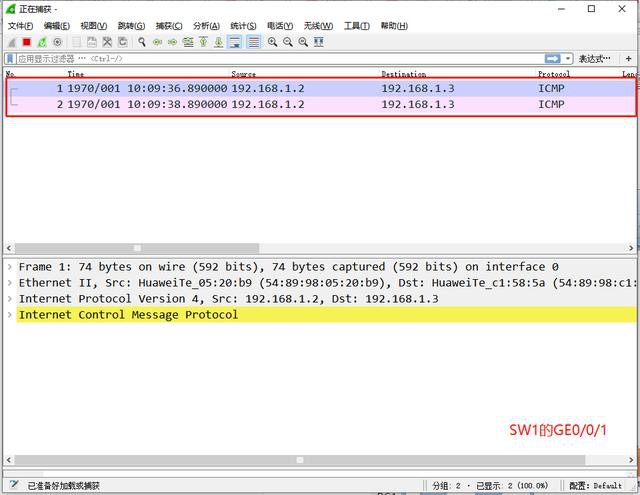The image size is (640, 495).
Task: Open the 统计(S) menu
Action: click(244, 25)
